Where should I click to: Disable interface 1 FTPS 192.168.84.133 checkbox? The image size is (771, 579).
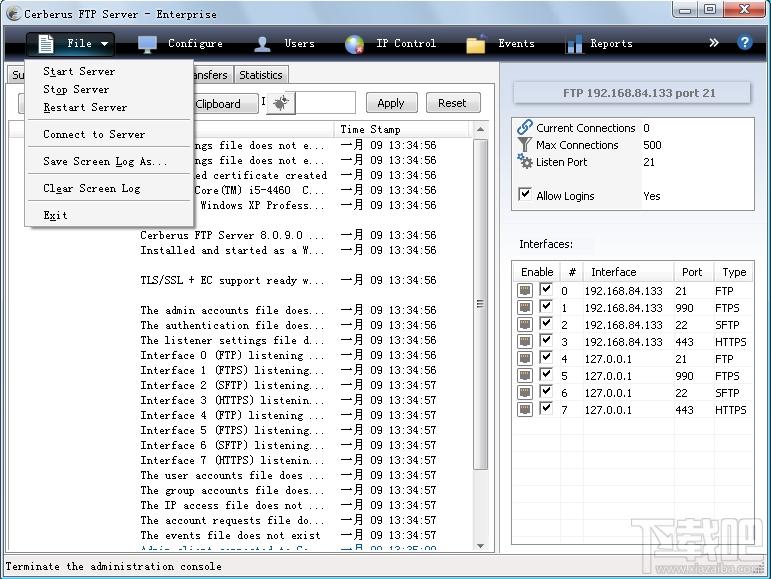[x=546, y=306]
